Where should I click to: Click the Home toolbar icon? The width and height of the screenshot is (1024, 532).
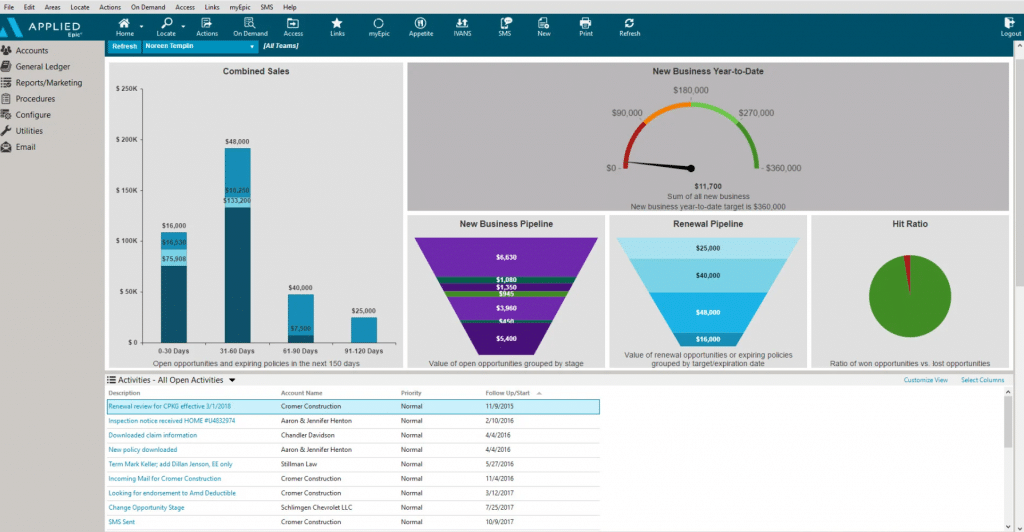[124, 24]
